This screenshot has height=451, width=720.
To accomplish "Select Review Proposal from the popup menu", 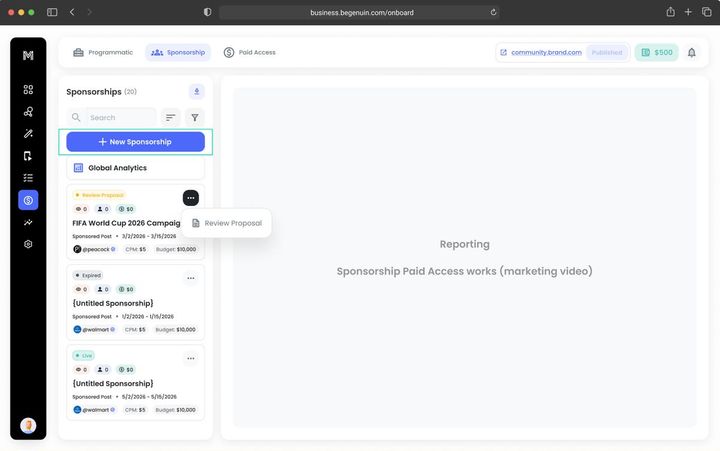I will pyautogui.click(x=227, y=223).
